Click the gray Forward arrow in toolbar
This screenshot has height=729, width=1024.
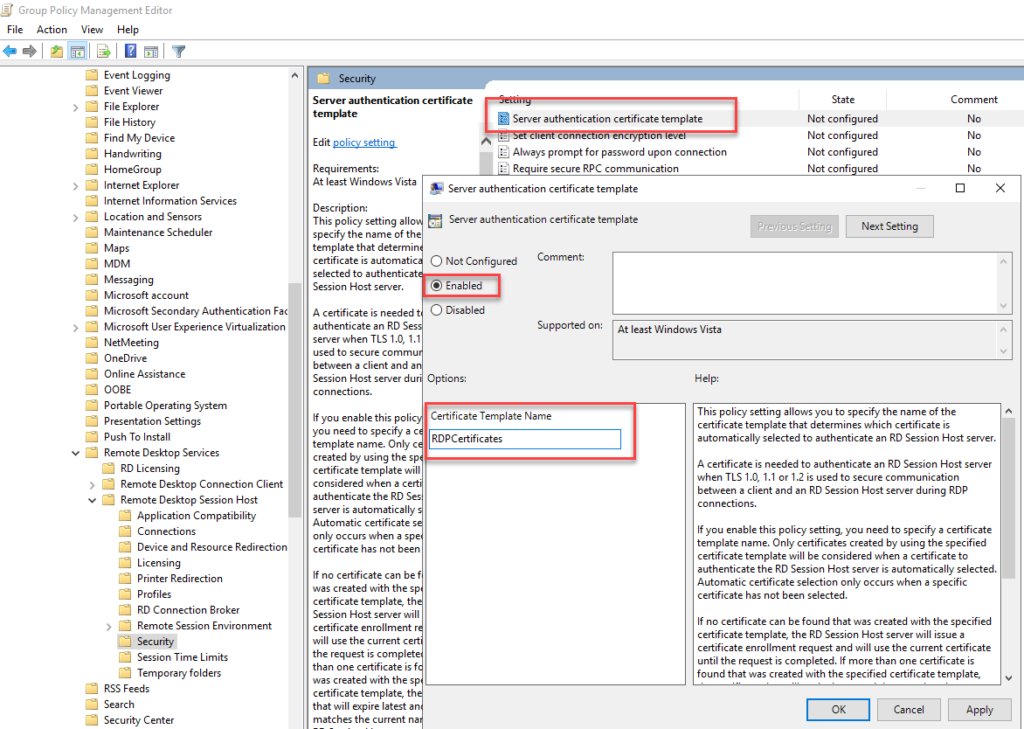tap(29, 51)
